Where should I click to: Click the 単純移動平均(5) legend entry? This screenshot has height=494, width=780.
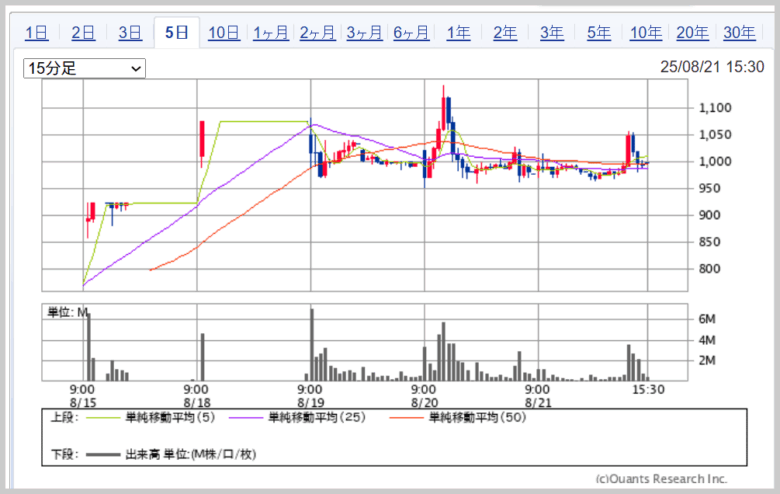coord(170,417)
